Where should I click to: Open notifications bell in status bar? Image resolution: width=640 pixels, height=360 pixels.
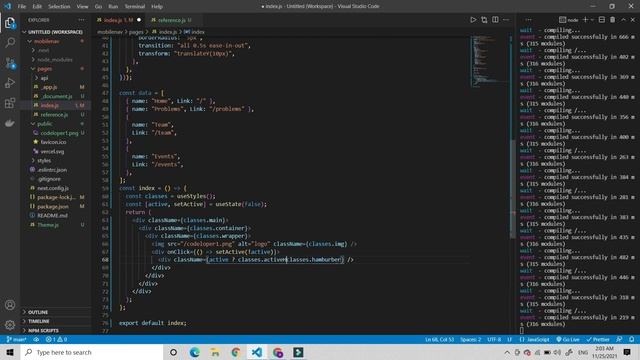click(631, 339)
